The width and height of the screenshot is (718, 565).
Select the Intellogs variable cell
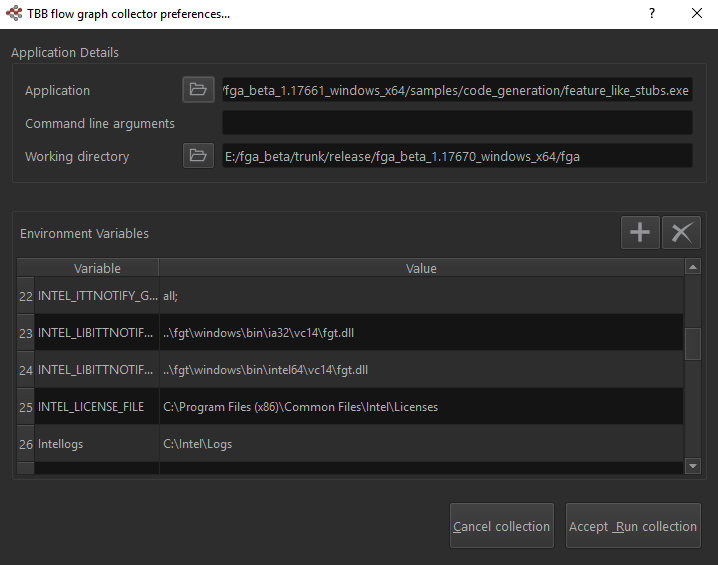pyautogui.click(x=96, y=444)
